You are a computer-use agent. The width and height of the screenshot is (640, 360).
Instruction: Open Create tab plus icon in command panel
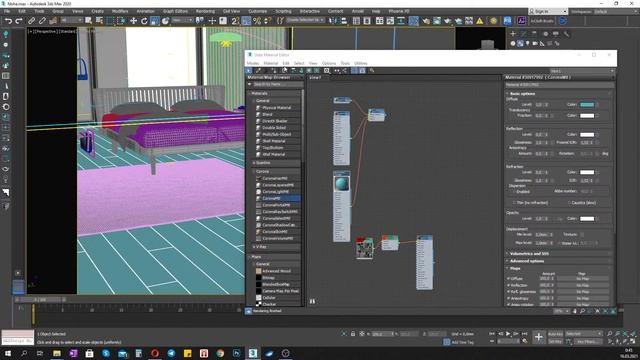[x=513, y=34]
